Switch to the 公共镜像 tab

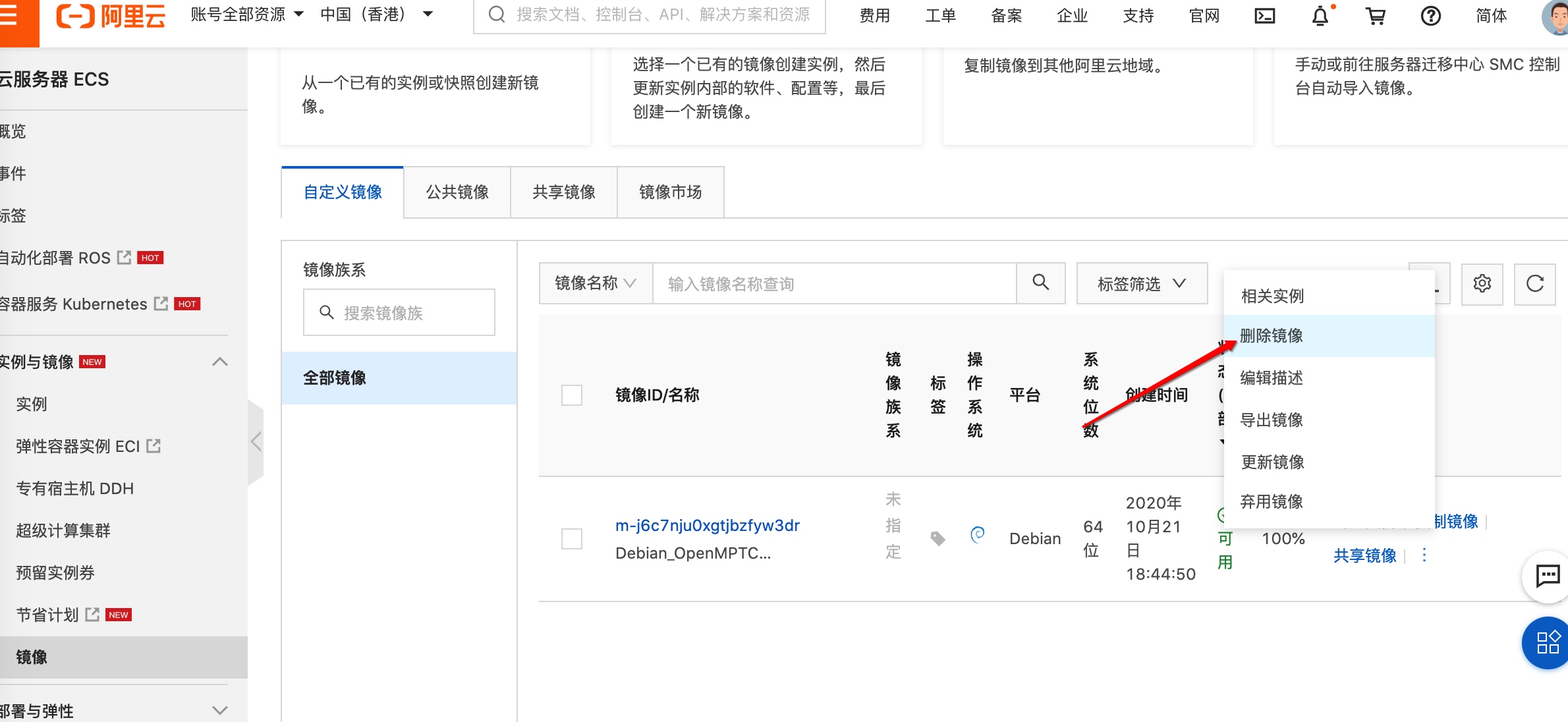point(457,192)
